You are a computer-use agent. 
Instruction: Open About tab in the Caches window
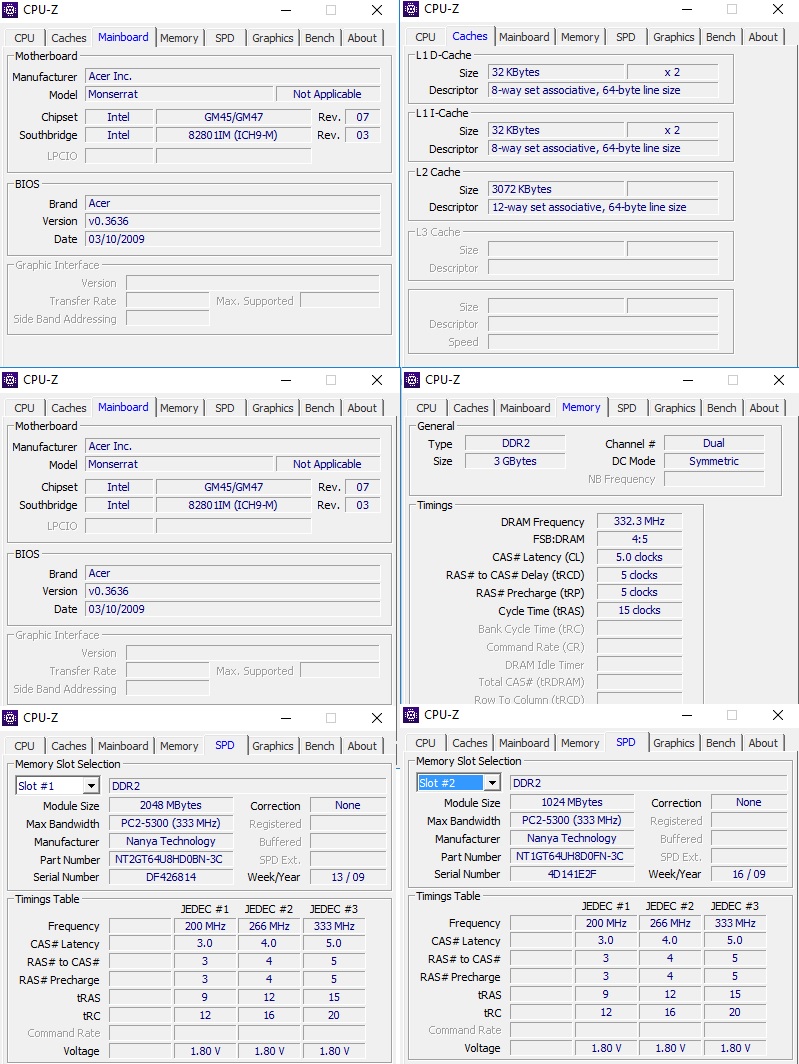pyautogui.click(x=763, y=37)
